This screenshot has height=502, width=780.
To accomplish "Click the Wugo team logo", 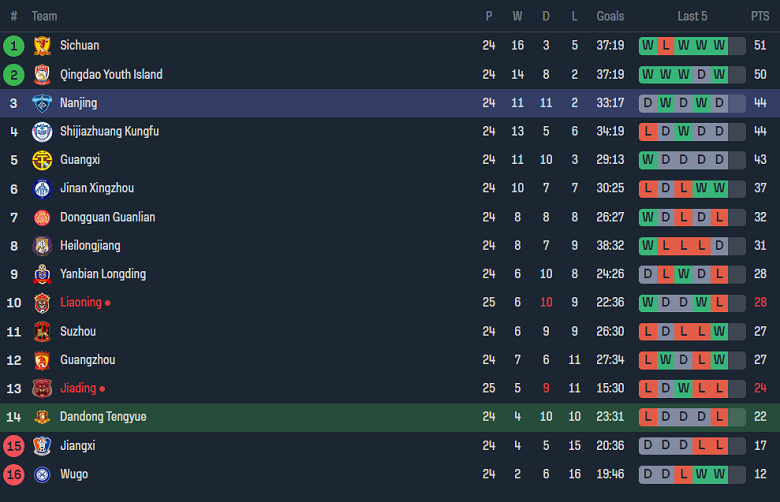I will (x=41, y=474).
